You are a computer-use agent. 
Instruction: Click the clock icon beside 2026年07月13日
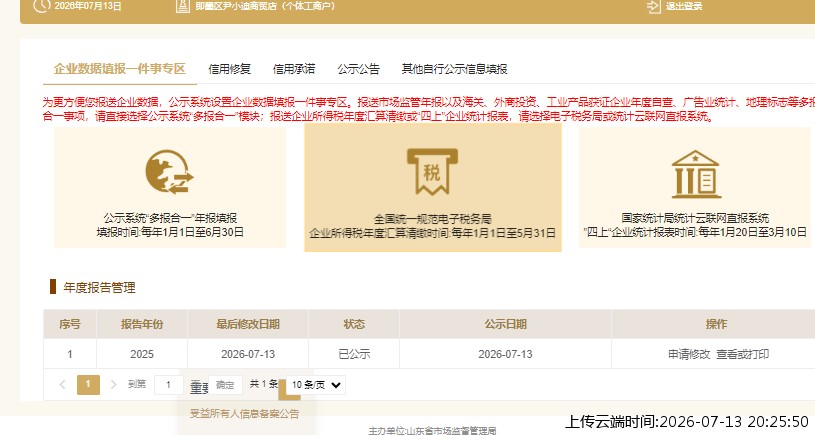click(41, 6)
